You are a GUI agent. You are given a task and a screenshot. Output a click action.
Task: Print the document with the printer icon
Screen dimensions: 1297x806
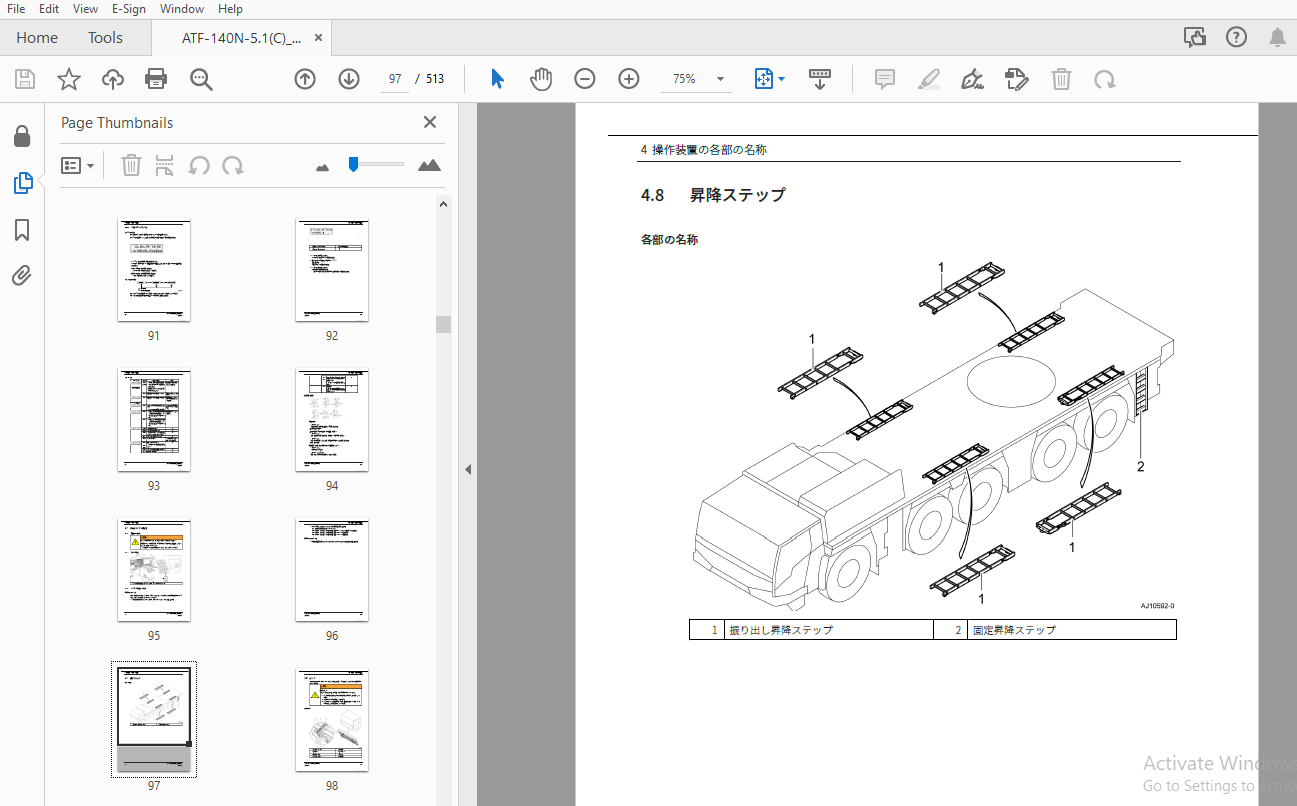tap(156, 79)
